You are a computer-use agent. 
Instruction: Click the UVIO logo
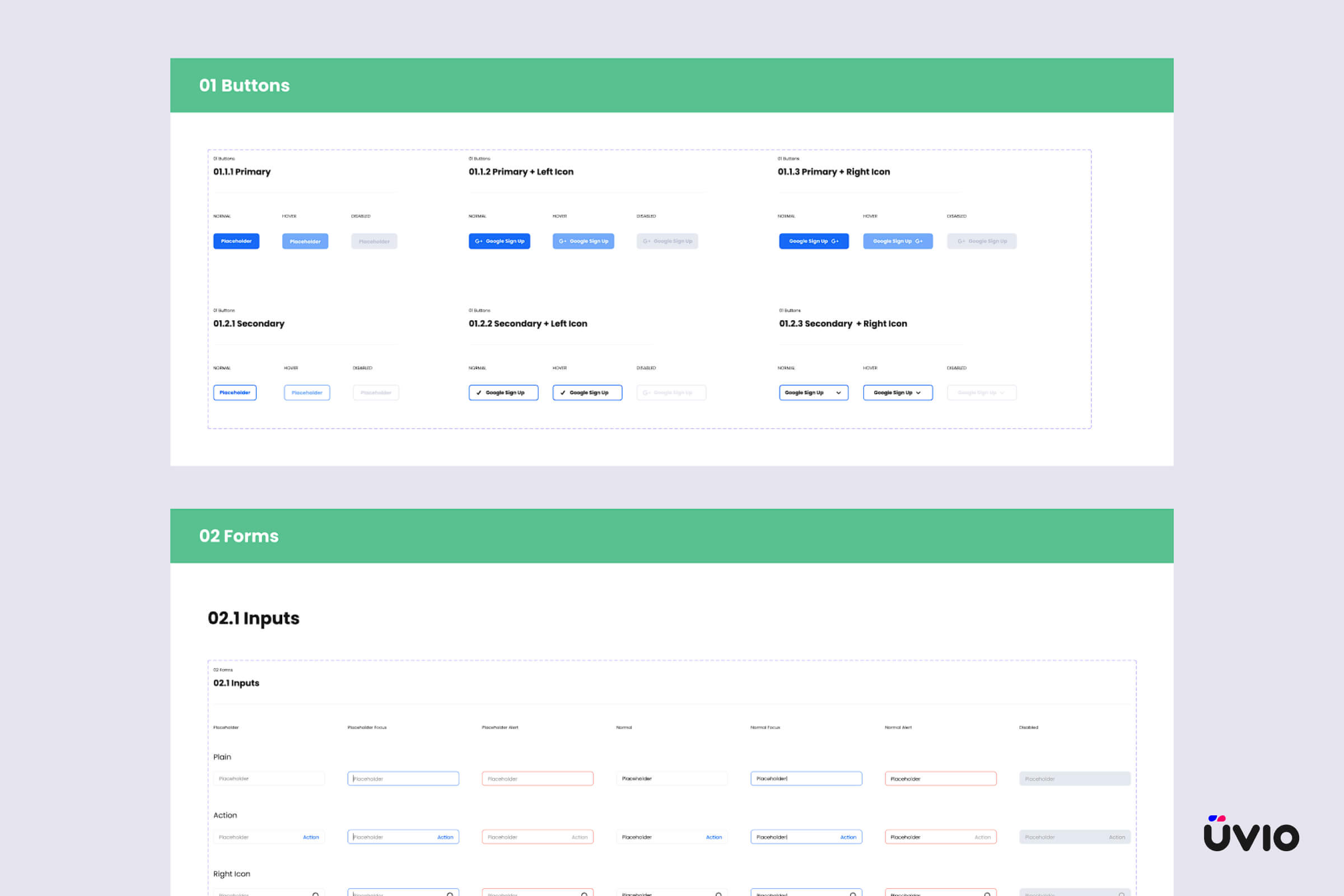click(x=1251, y=834)
